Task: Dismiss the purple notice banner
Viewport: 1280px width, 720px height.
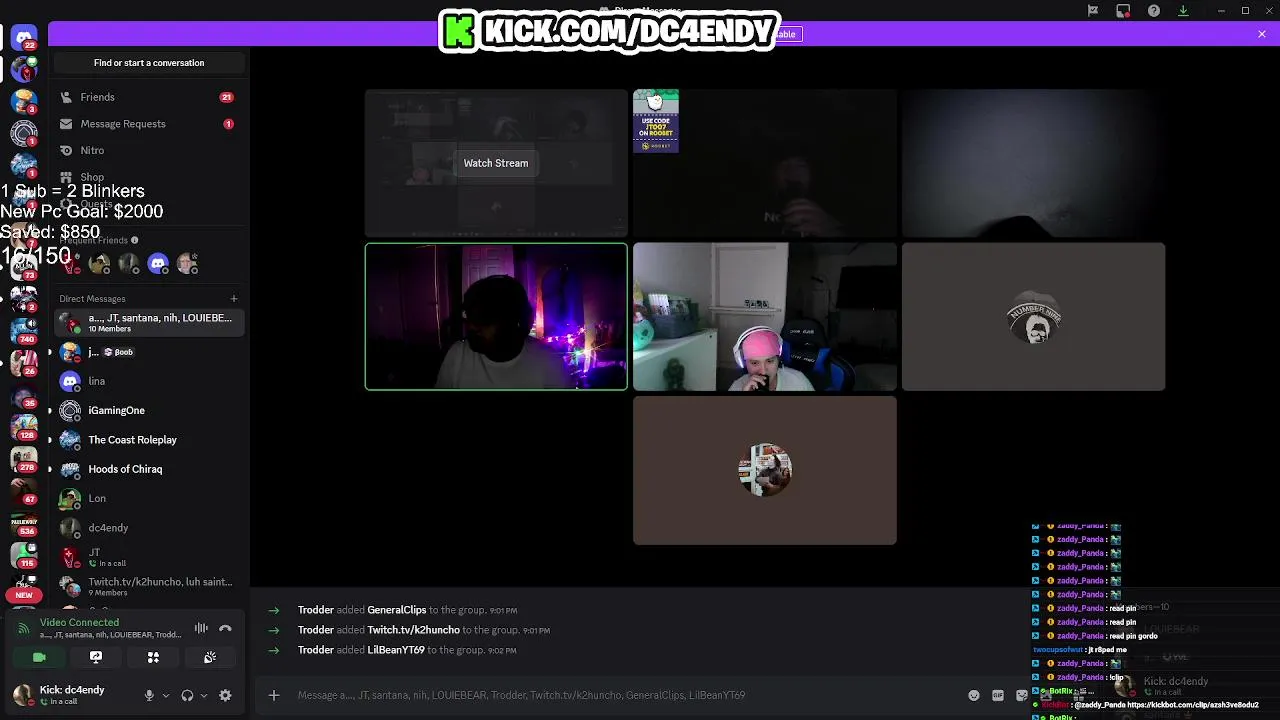Action: pyautogui.click(x=1262, y=34)
